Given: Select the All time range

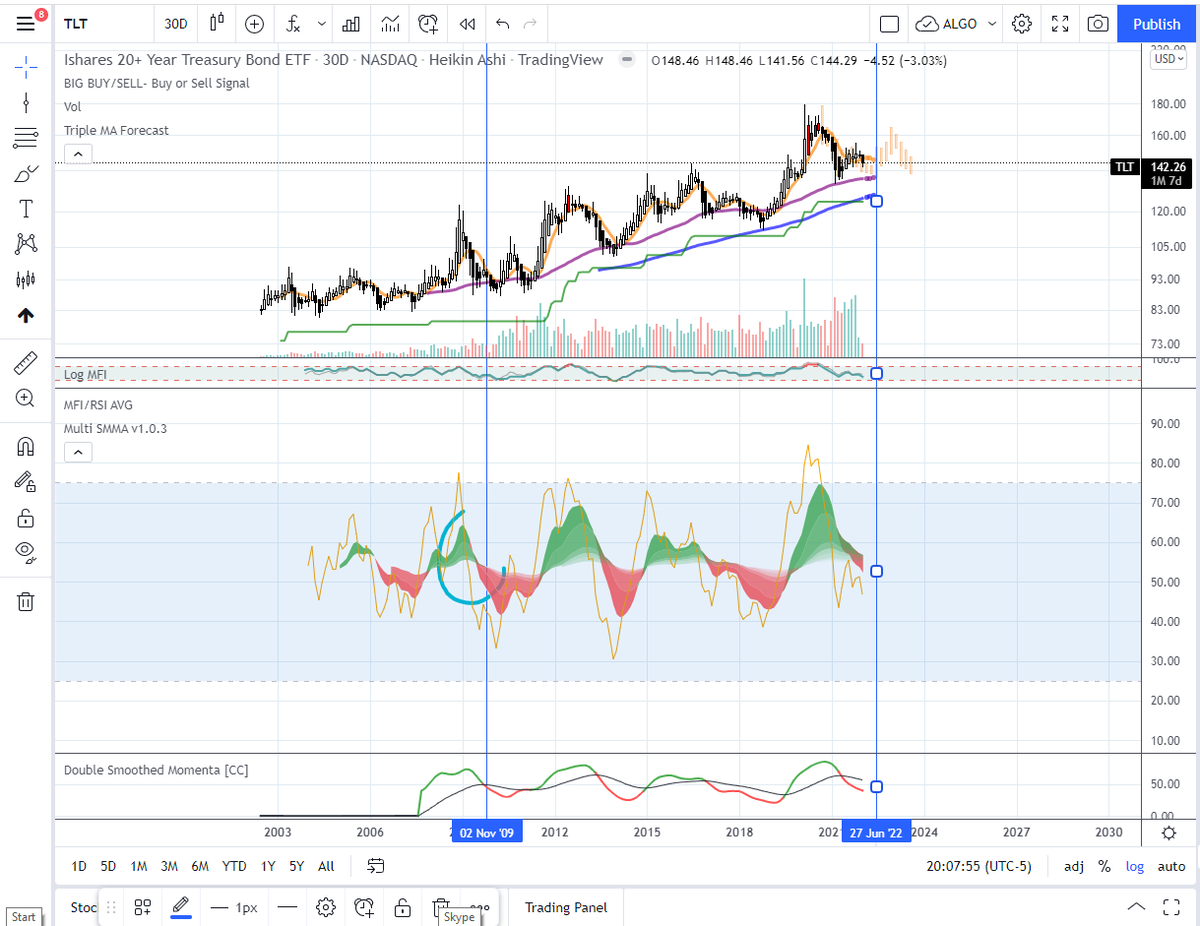Looking at the screenshot, I should point(326,866).
